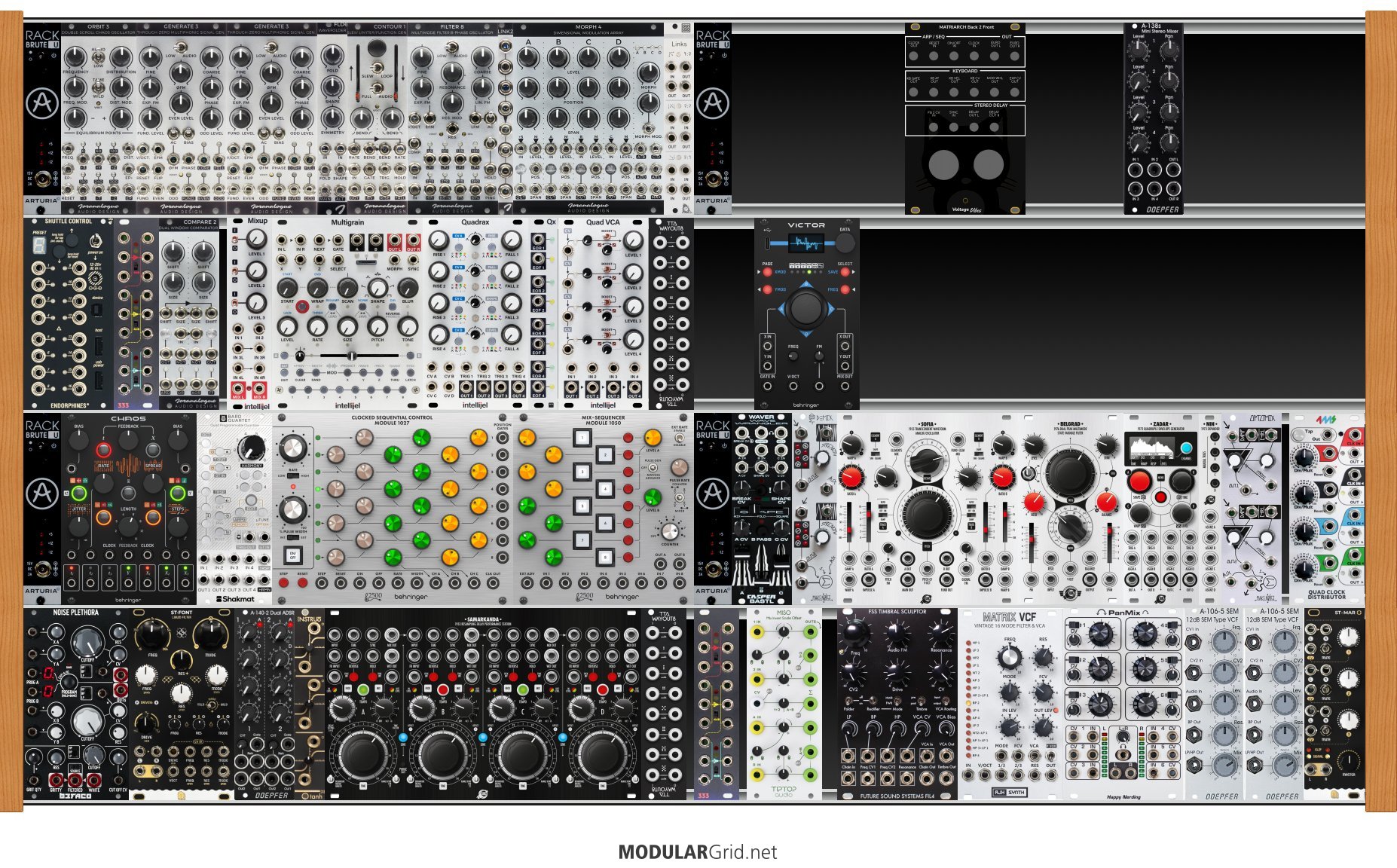The image size is (1397, 868).
Task: Click the HARMONY knob on Bard Quartet
Action: [x=251, y=448]
